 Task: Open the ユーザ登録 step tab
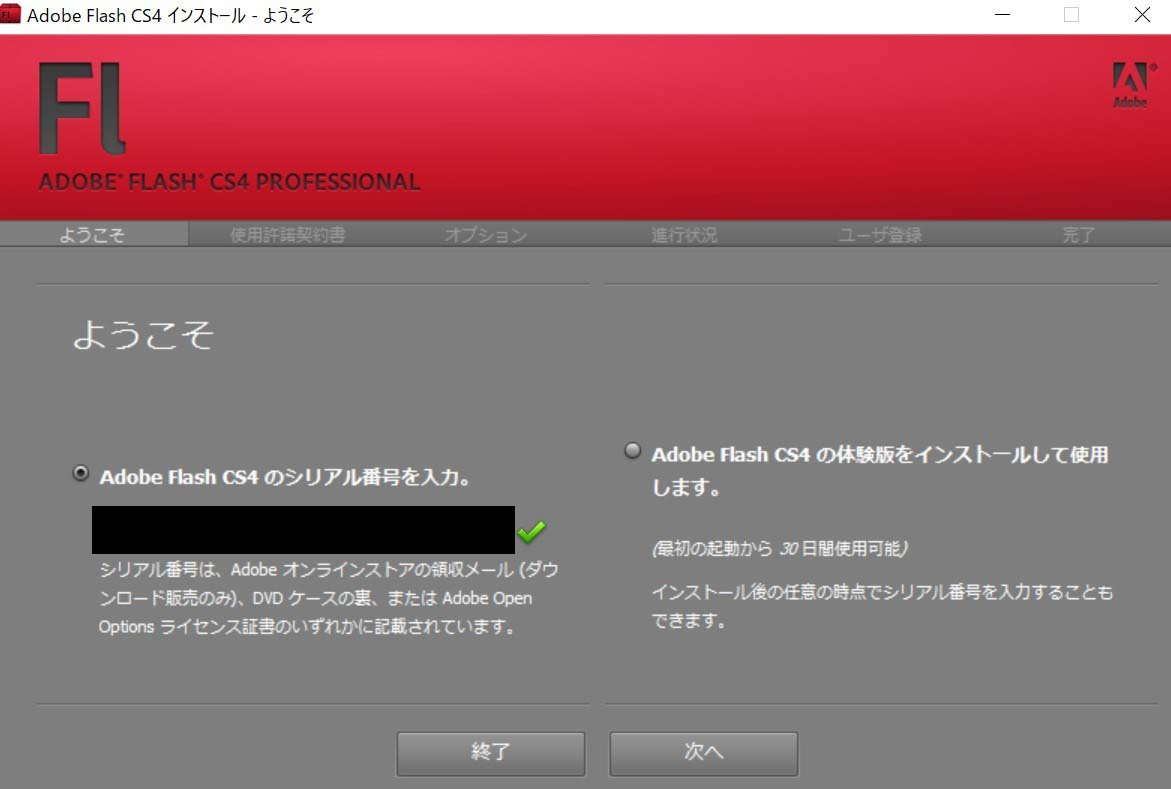880,235
